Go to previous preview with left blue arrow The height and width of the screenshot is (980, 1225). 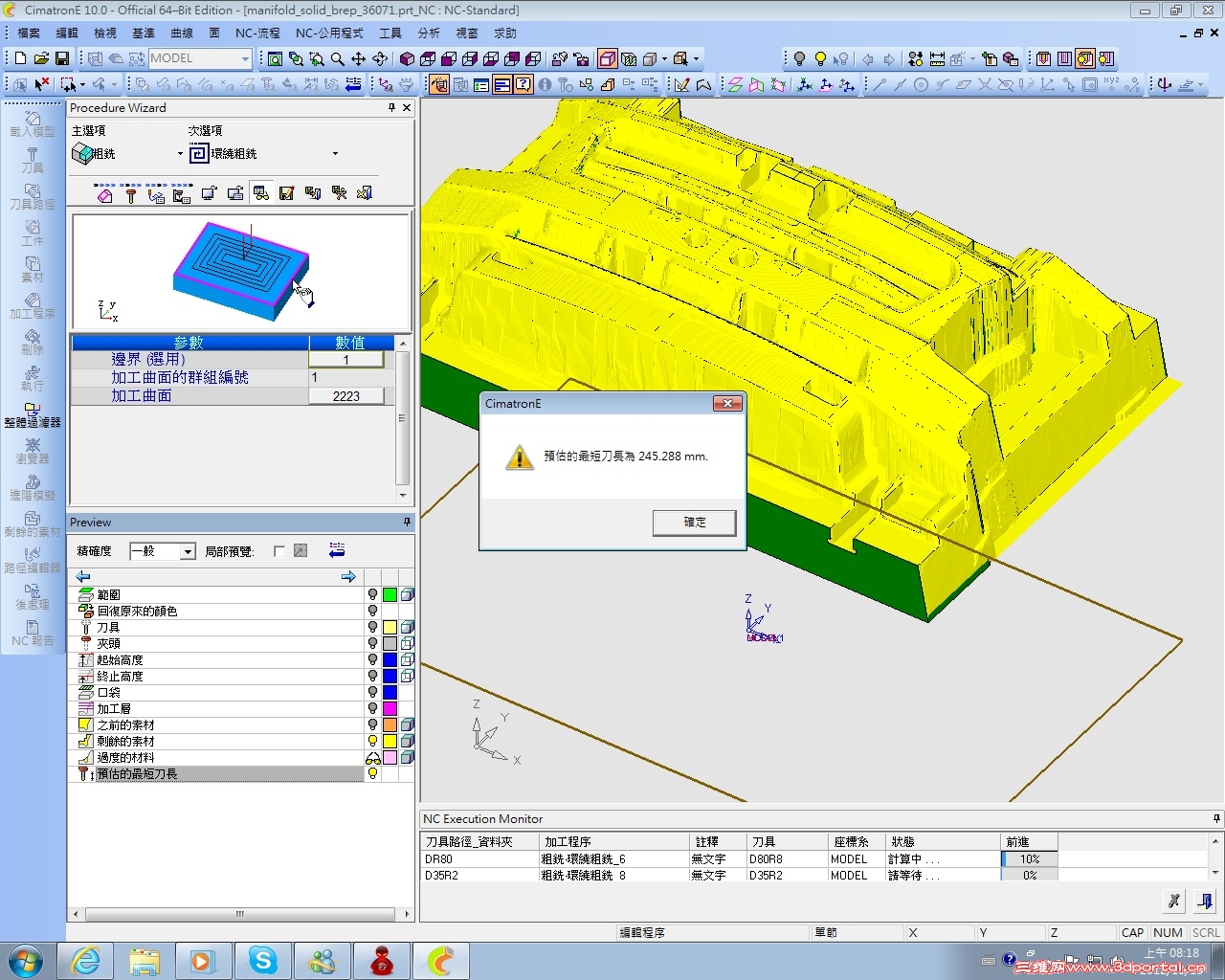tap(83, 576)
